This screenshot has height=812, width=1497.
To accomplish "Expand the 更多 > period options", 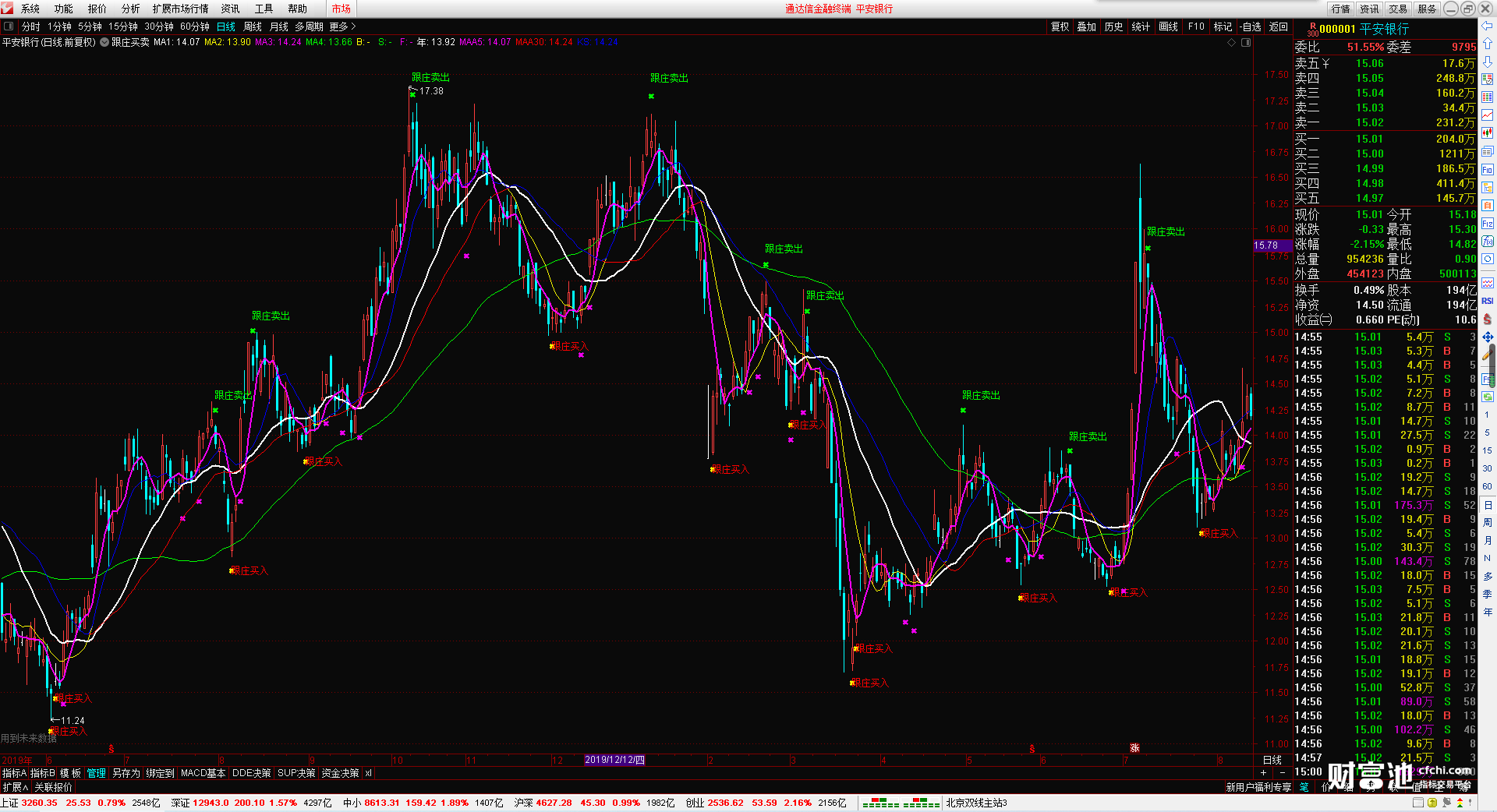I will [342, 26].
